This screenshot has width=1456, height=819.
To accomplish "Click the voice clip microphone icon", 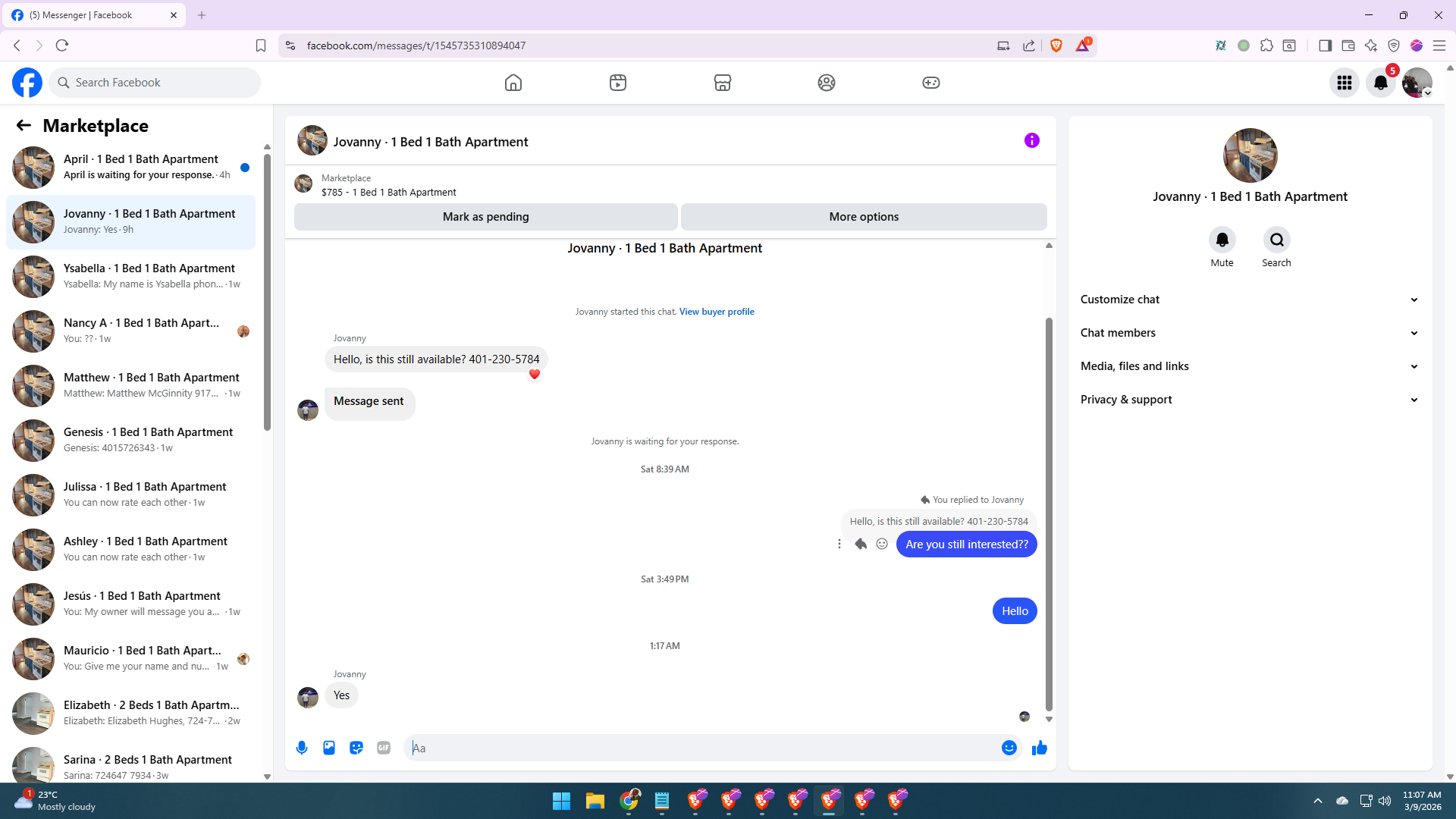I will [x=302, y=748].
